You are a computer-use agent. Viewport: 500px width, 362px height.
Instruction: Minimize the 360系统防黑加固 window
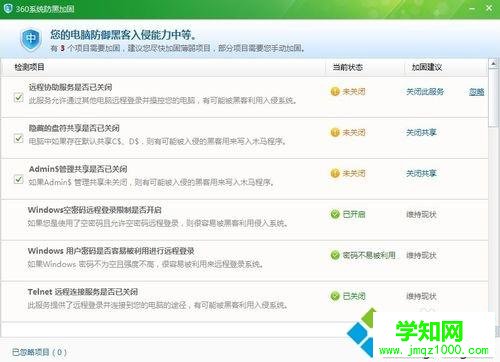tap(472, 8)
